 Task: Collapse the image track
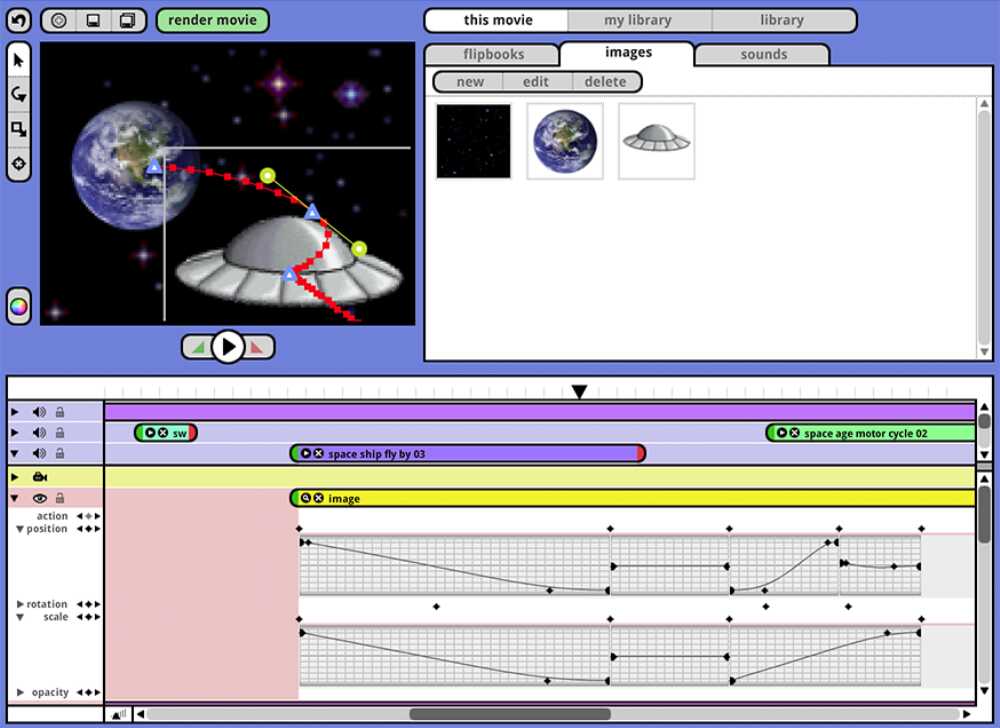tap(15, 498)
